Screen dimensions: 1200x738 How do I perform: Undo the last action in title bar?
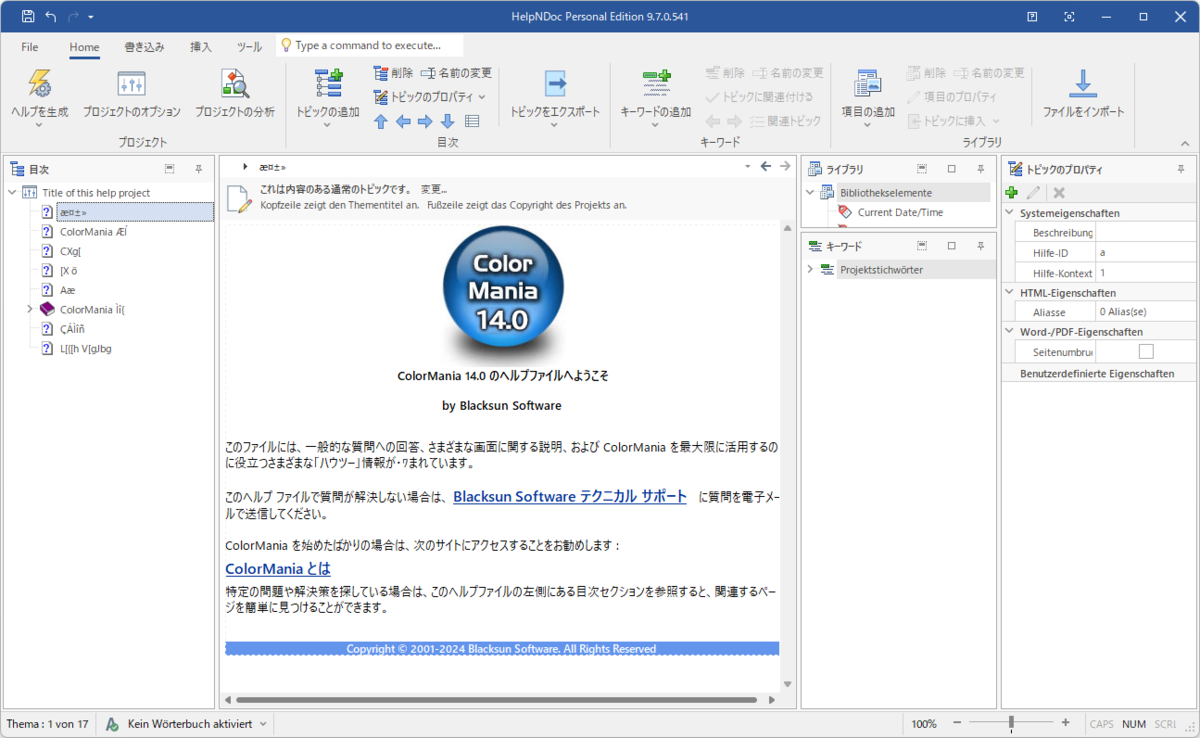click(50, 17)
